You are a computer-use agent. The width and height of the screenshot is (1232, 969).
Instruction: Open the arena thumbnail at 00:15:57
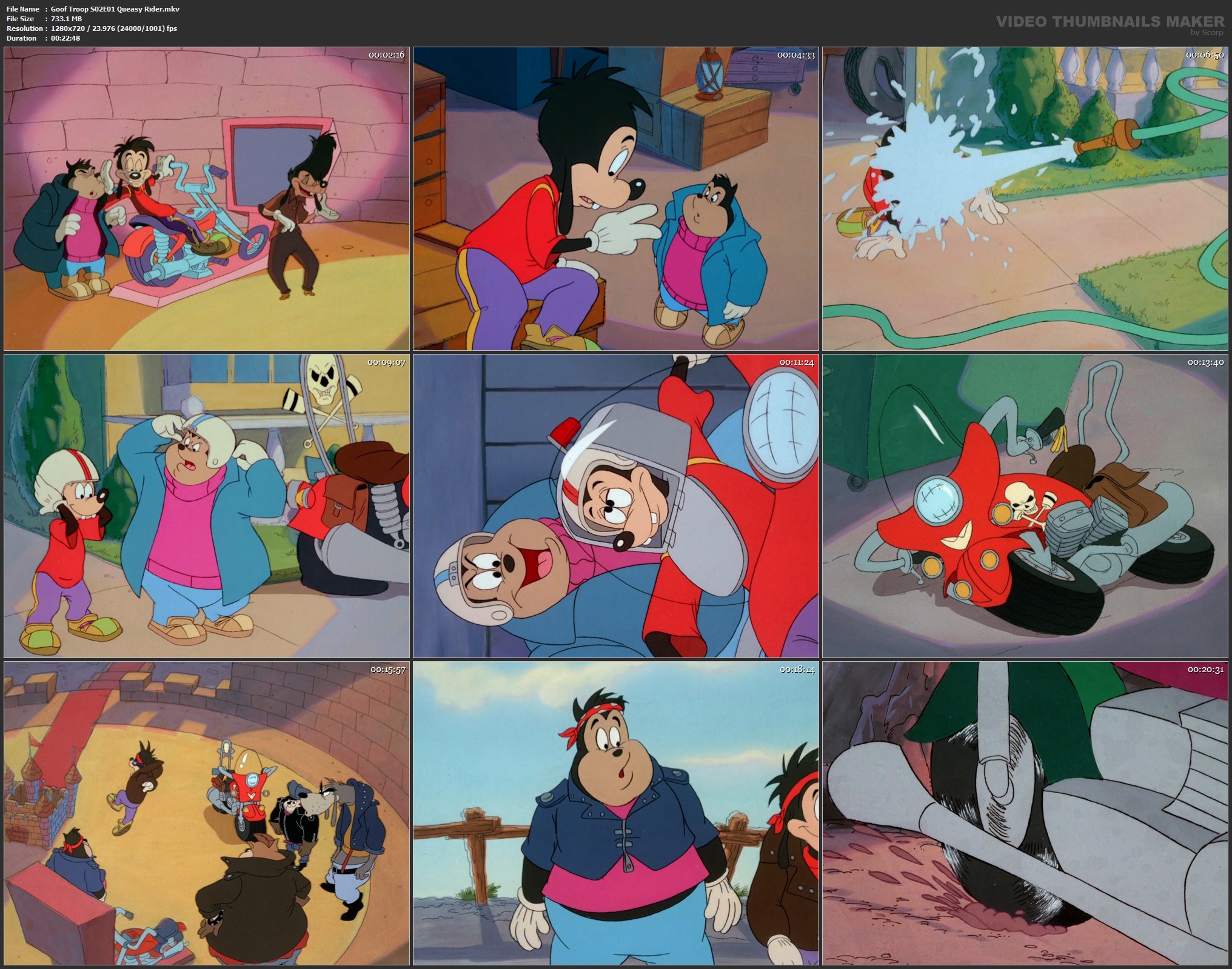pos(206,813)
